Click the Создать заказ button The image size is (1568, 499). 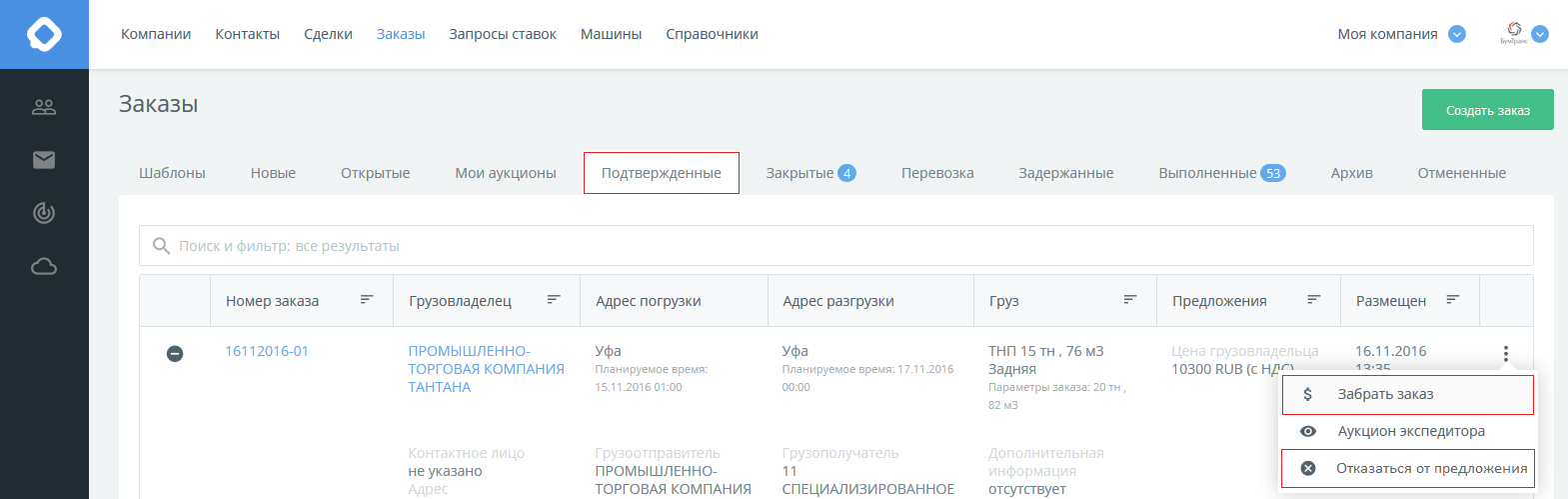[x=1488, y=110]
